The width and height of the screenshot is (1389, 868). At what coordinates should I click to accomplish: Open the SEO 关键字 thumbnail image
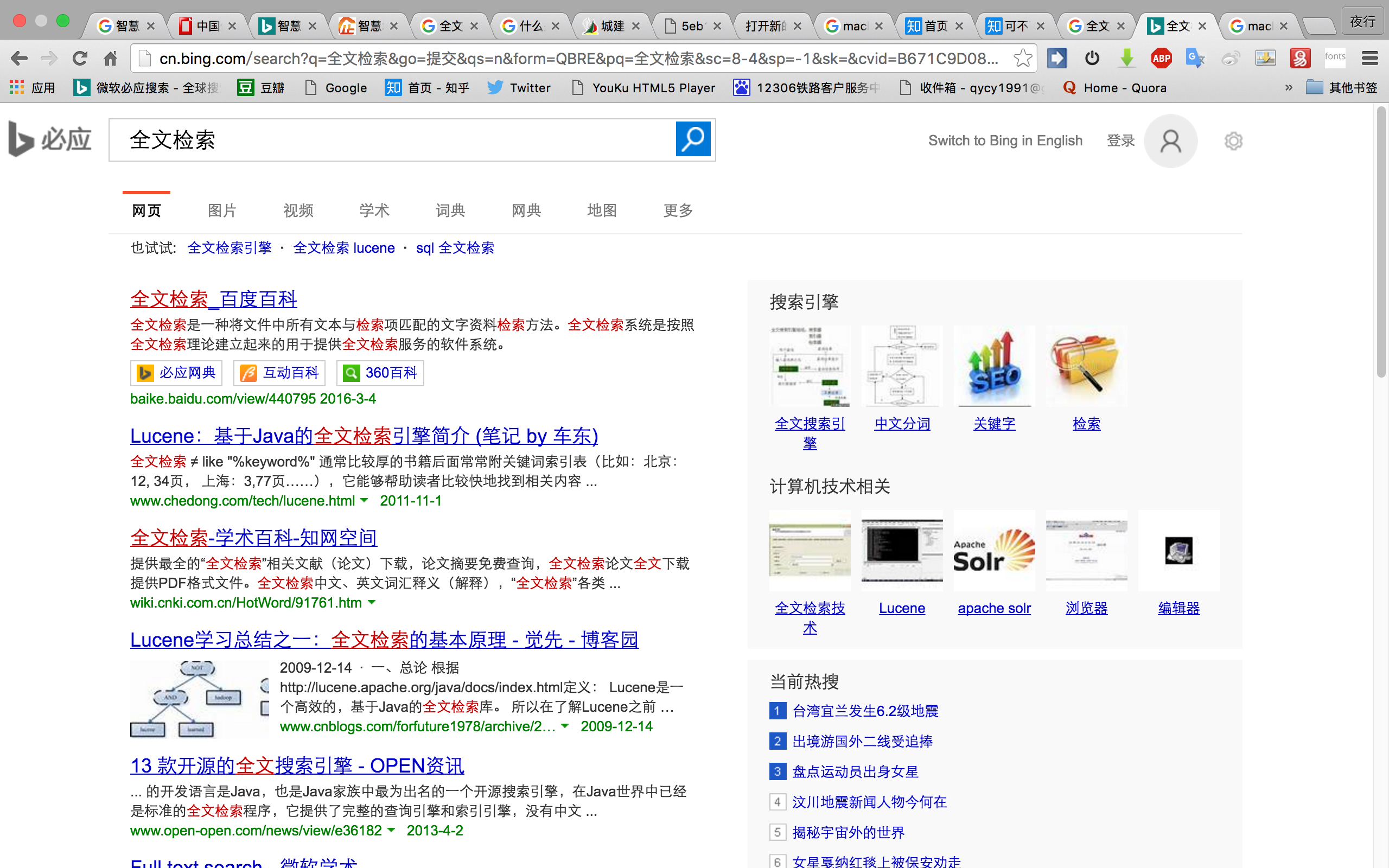[994, 366]
